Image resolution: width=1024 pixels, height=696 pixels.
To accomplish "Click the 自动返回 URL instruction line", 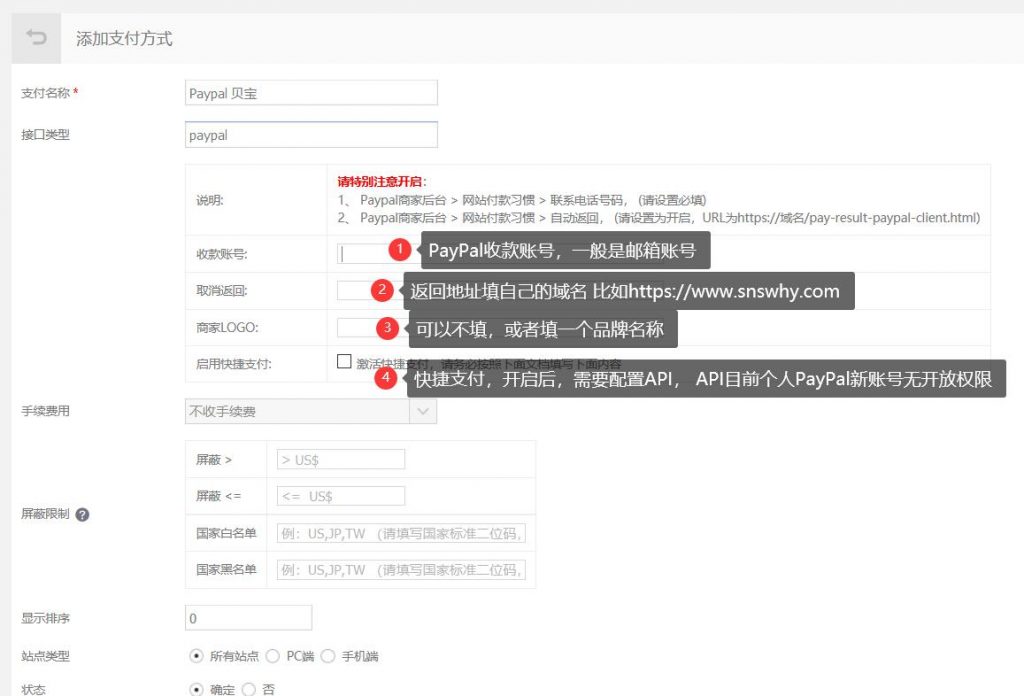I will [658, 217].
